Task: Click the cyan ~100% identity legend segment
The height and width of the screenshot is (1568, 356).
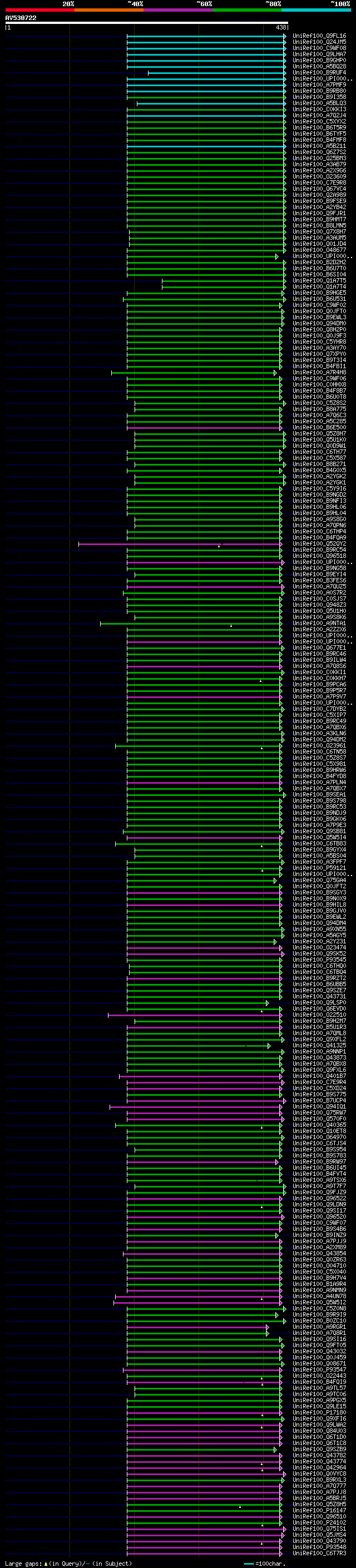Action: coord(316,10)
